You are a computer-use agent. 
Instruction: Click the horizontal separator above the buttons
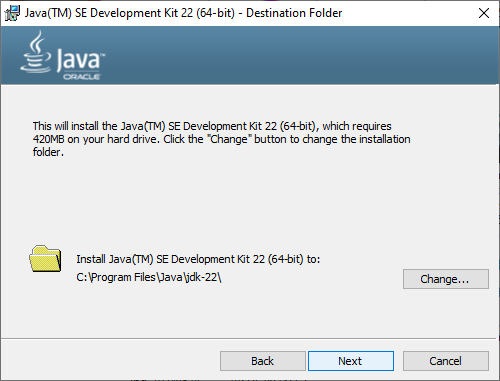[x=250, y=339]
